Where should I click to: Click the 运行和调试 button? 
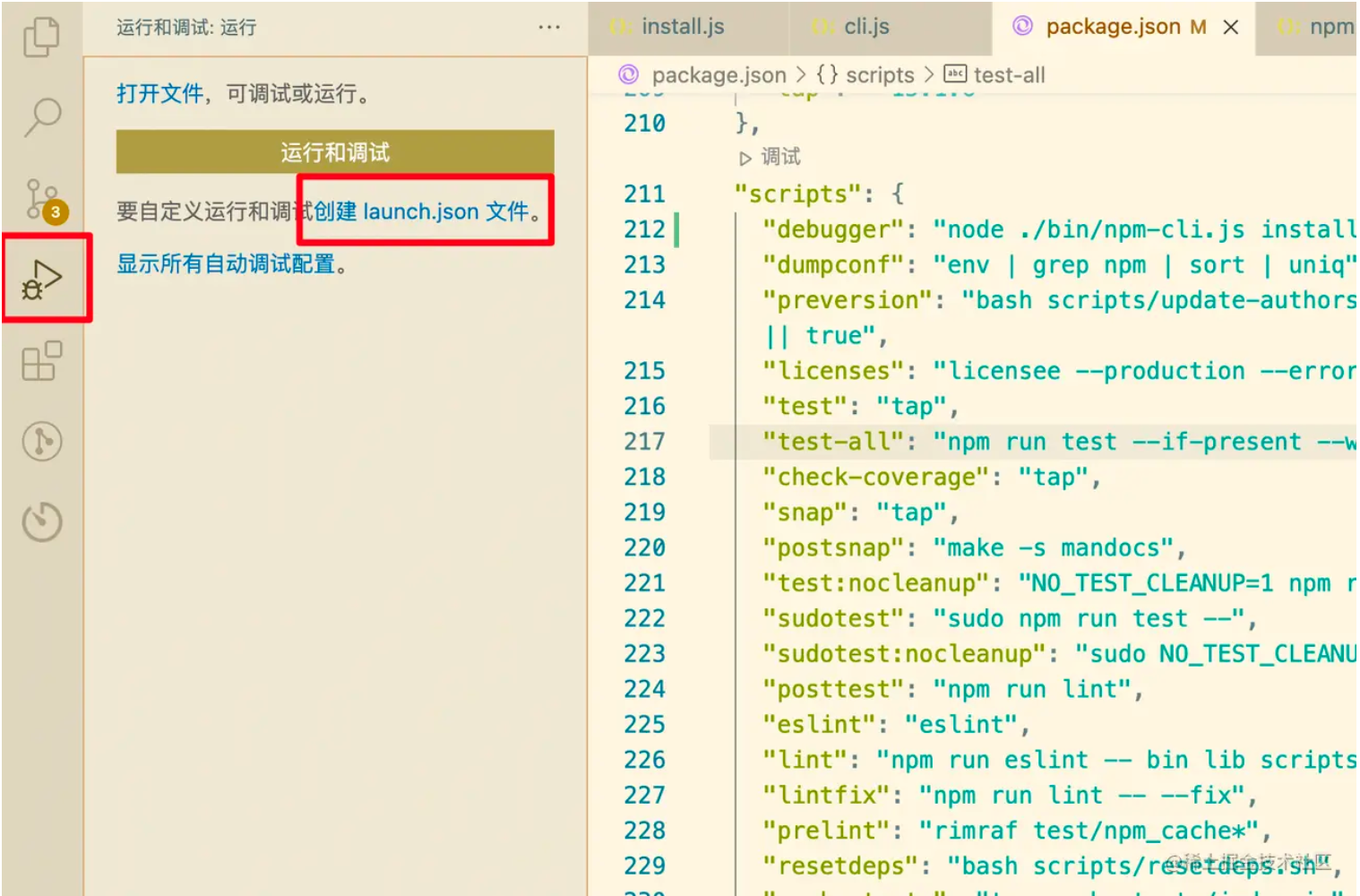tap(335, 152)
